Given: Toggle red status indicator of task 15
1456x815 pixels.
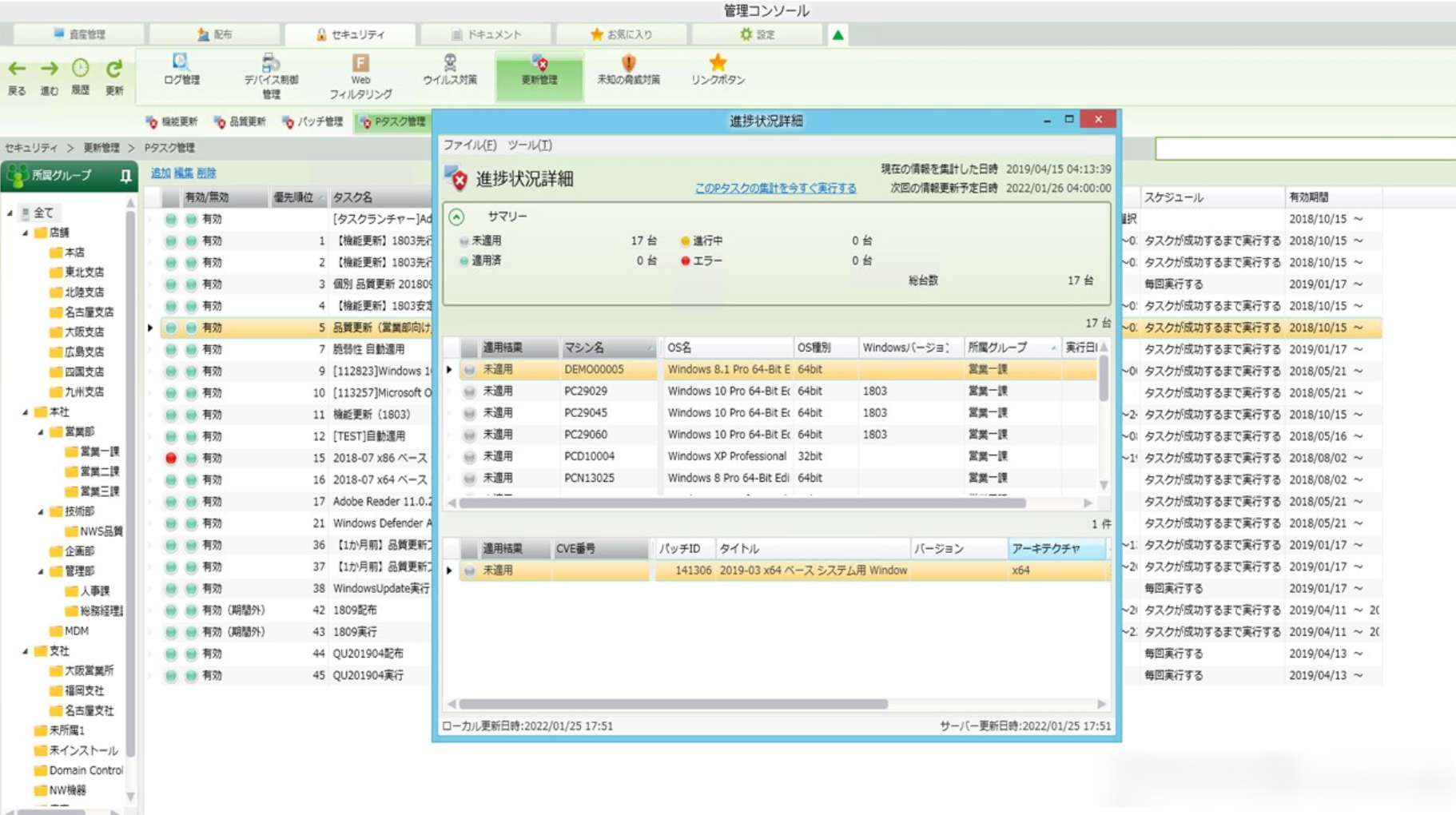Looking at the screenshot, I should [x=171, y=458].
